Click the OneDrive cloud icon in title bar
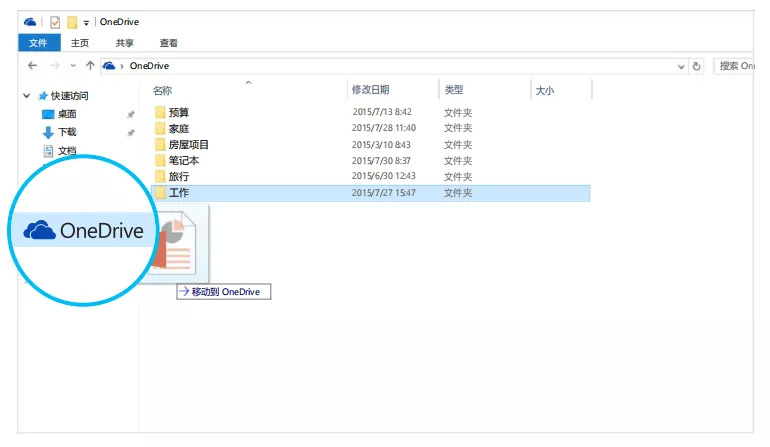Viewport: 770px width, 447px height. tap(30, 22)
